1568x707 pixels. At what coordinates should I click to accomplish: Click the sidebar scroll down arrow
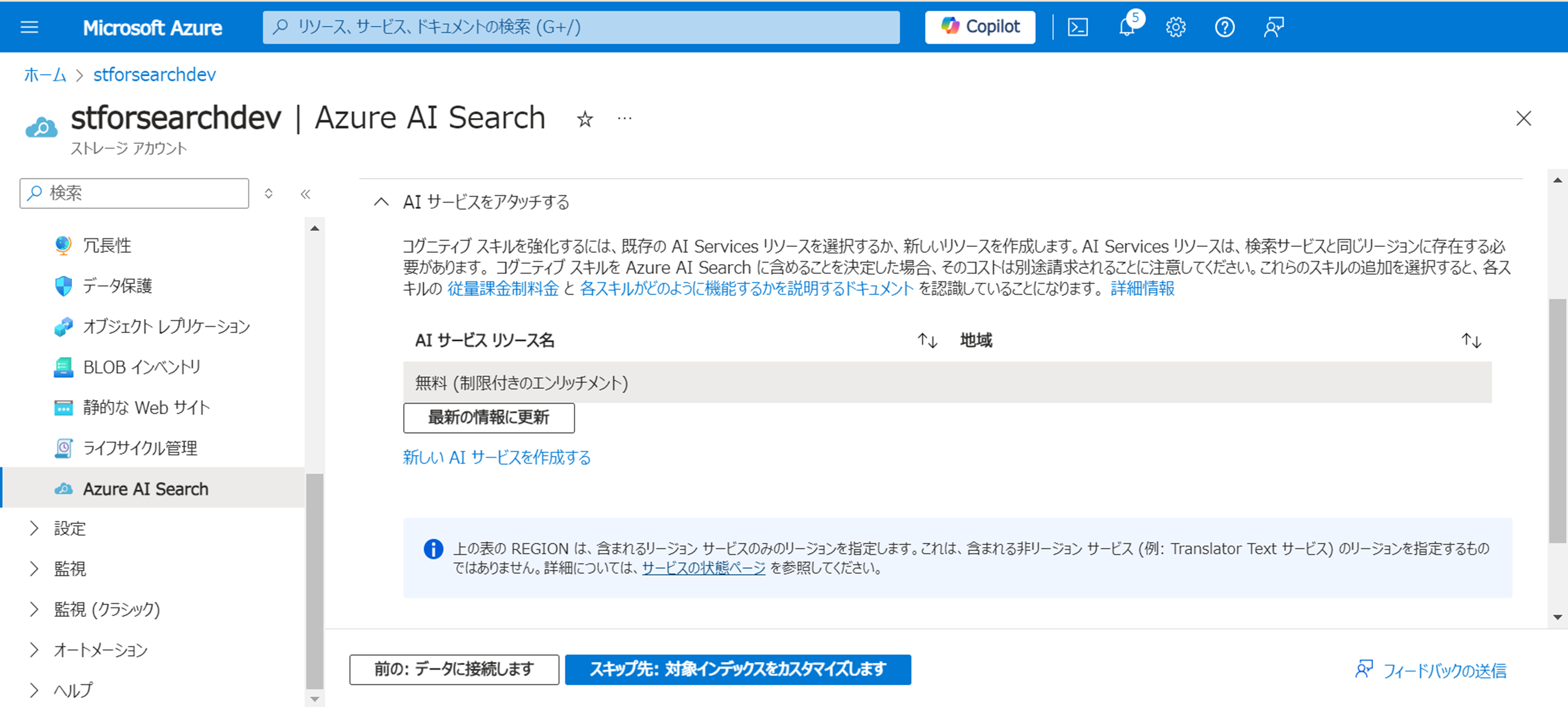(x=315, y=699)
